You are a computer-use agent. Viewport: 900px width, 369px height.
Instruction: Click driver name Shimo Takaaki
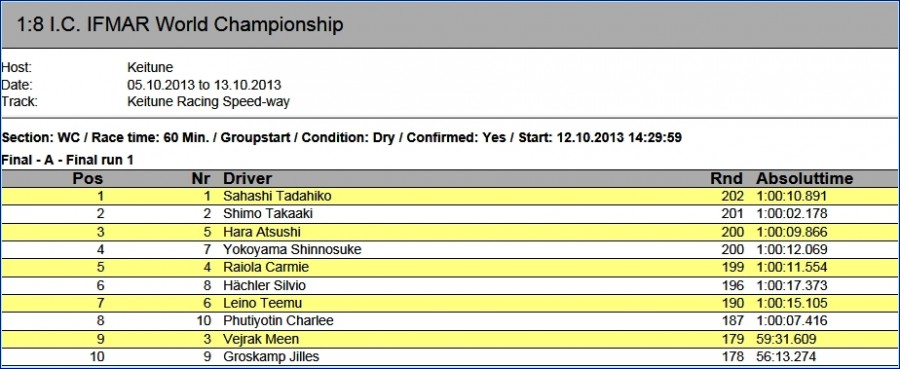pyautogui.click(x=269, y=214)
